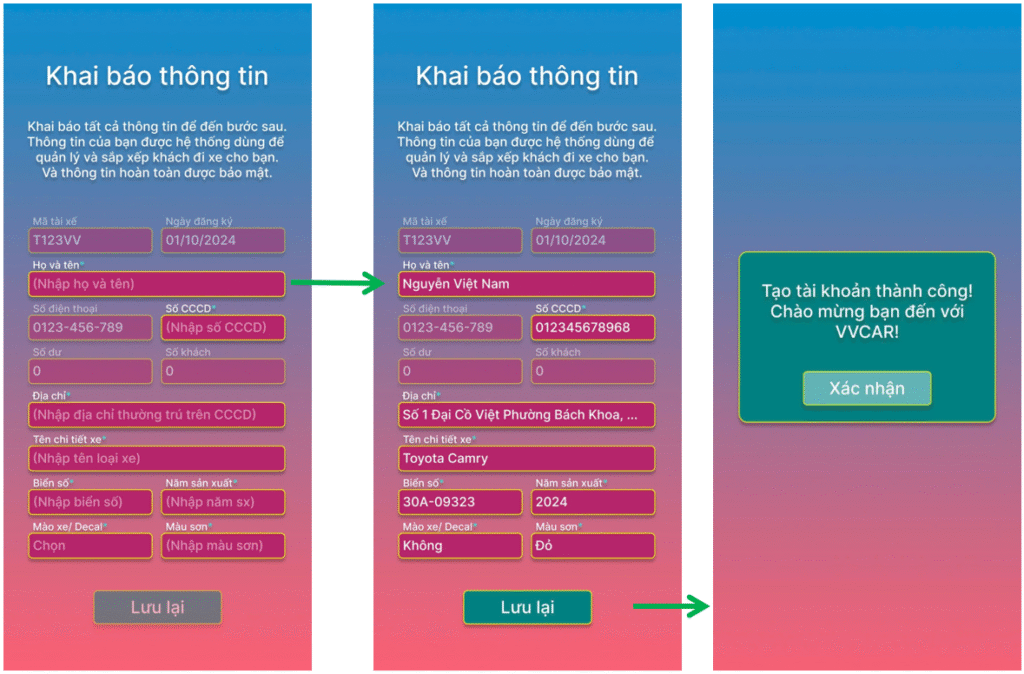This screenshot has height=674, width=1024.
Task: Open the Decal dropdown showing 'Không'
Action: click(460, 546)
